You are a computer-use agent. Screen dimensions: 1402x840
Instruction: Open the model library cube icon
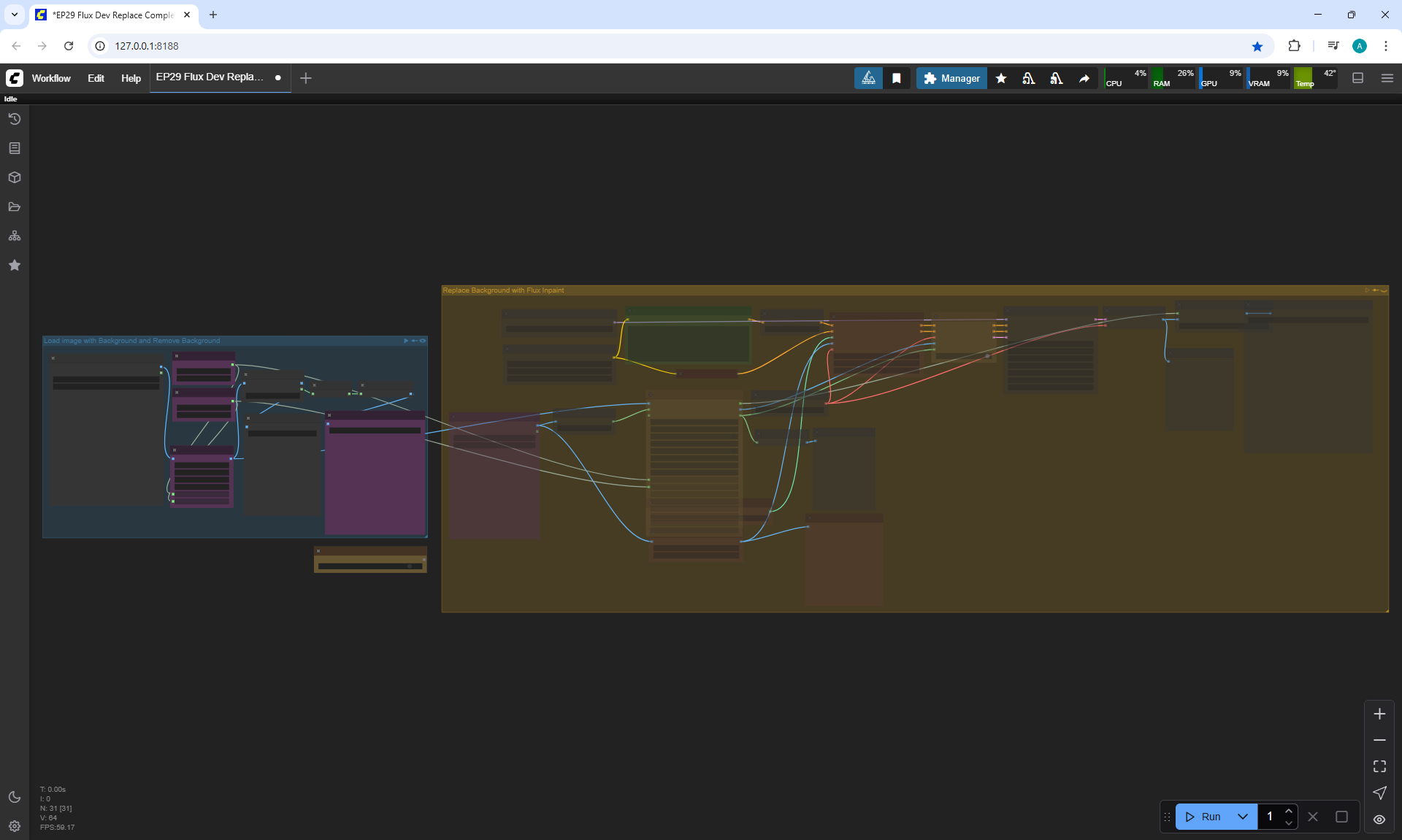pos(15,177)
